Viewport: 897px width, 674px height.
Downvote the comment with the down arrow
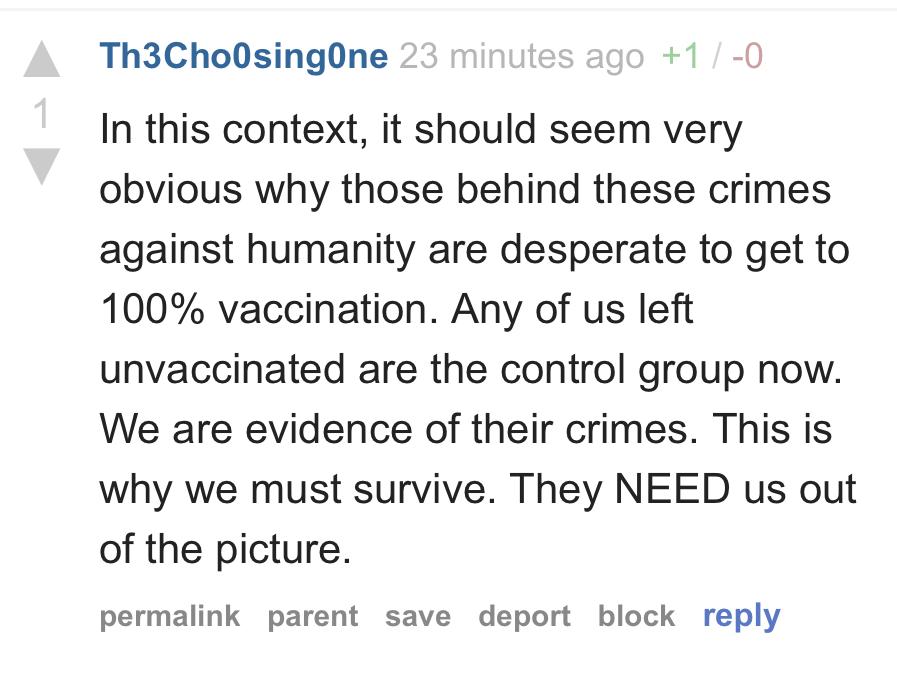42,166
